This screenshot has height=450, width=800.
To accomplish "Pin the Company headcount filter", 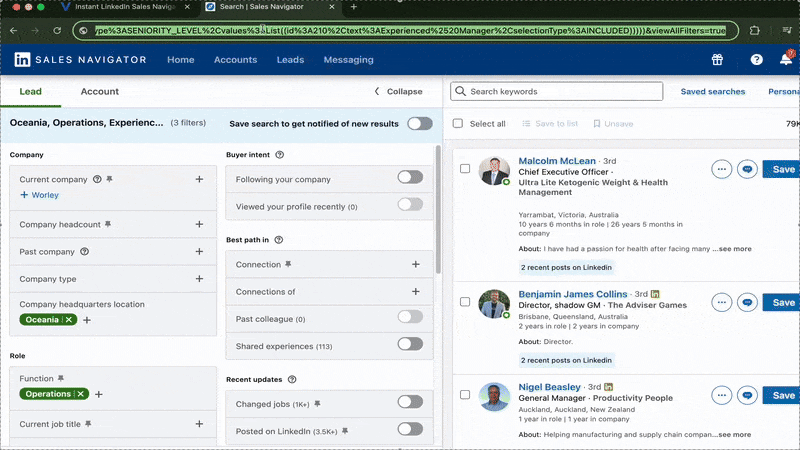I will tap(108, 224).
